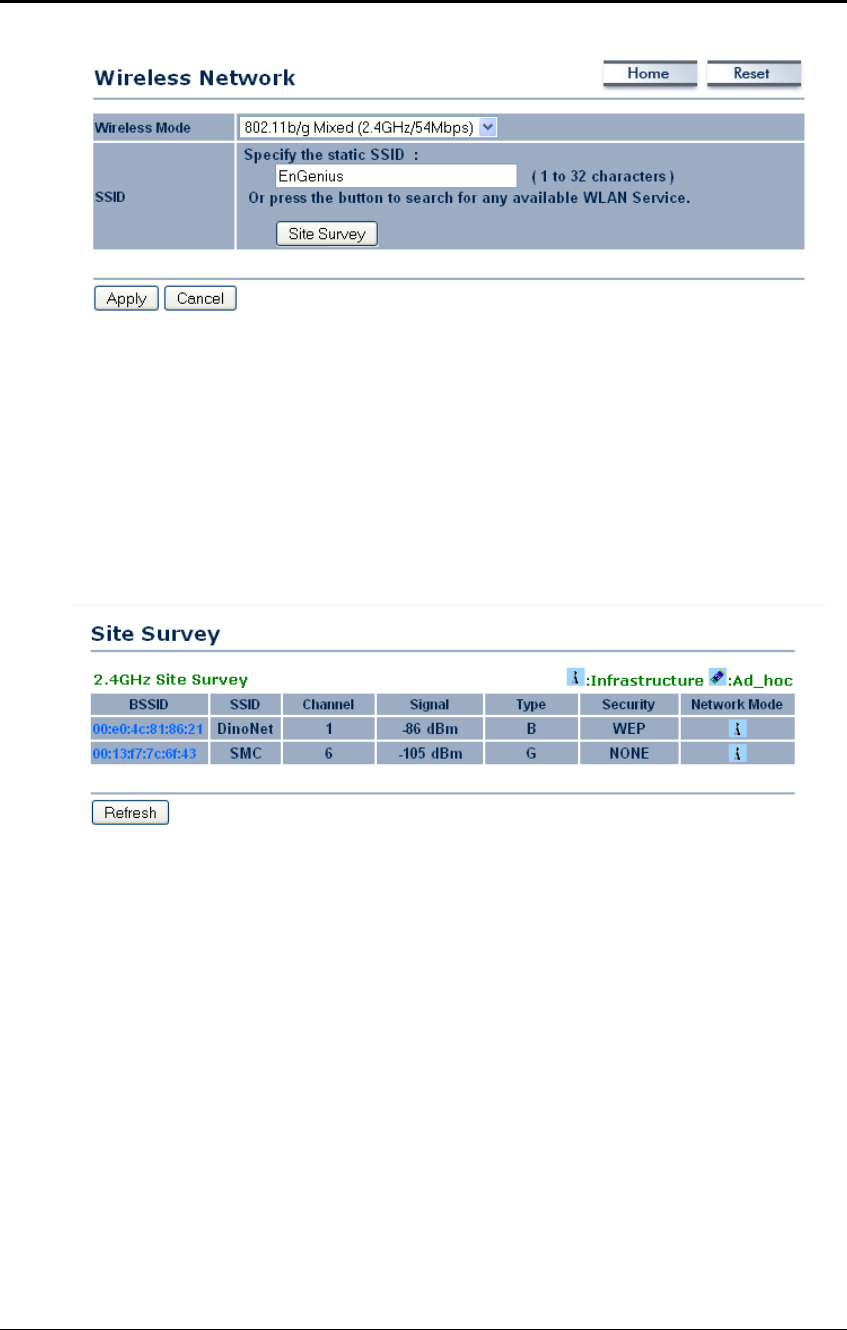Click type B cell in DinoNet row
Viewport: 847px width, 1330px height.
[531, 729]
